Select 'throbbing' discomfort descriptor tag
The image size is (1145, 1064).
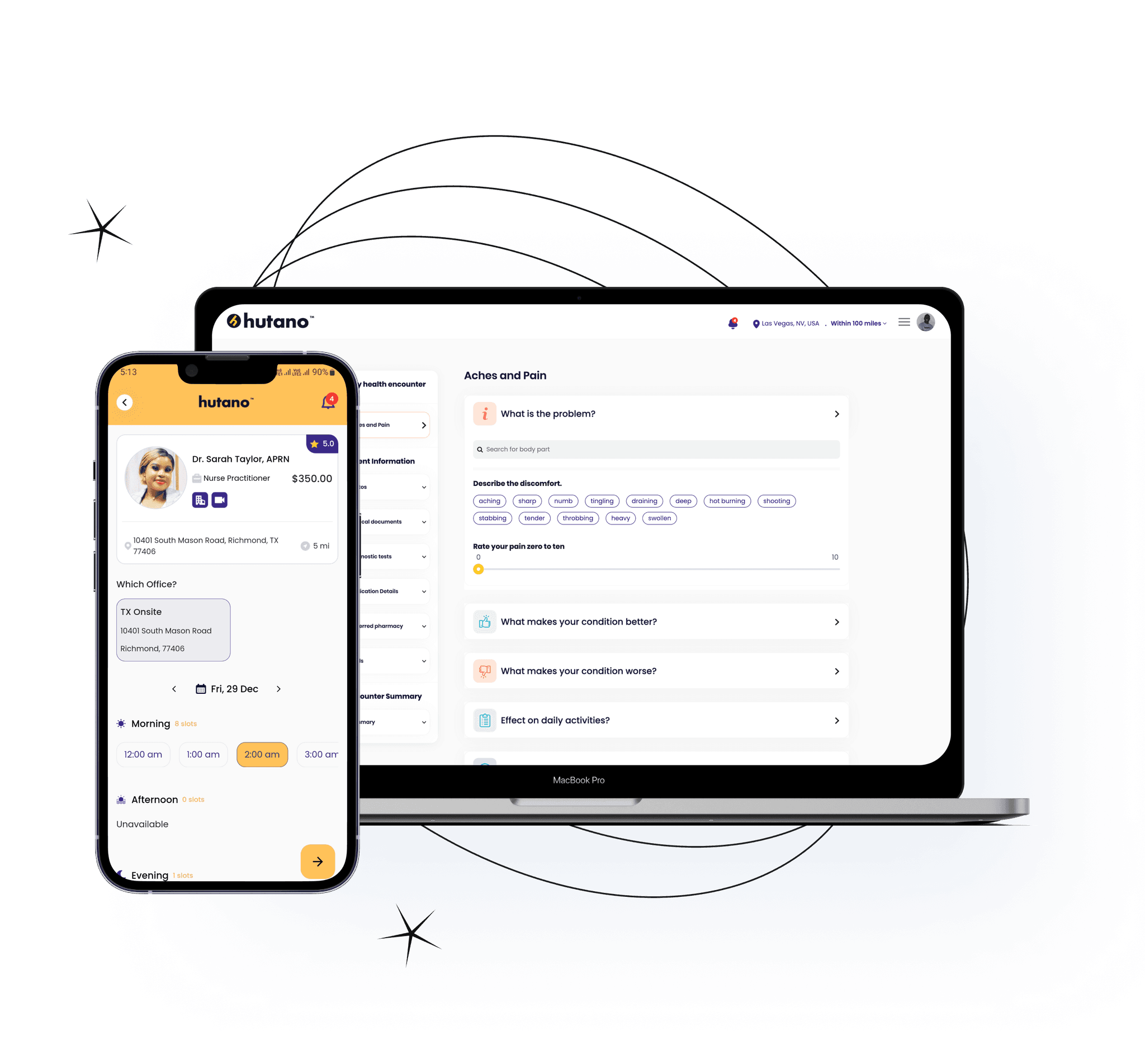pos(577,518)
